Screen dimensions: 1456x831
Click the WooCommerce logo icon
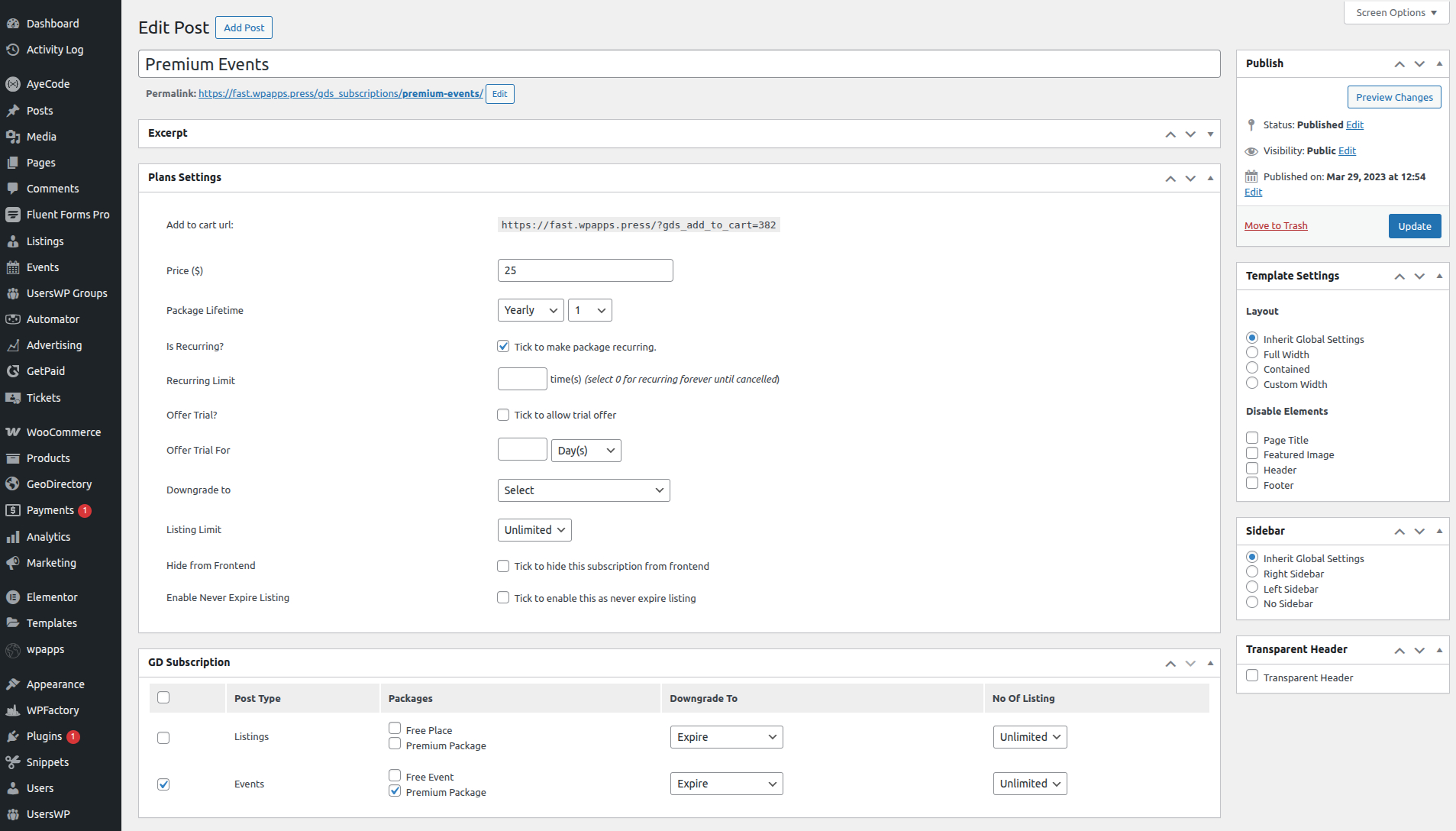pos(13,432)
